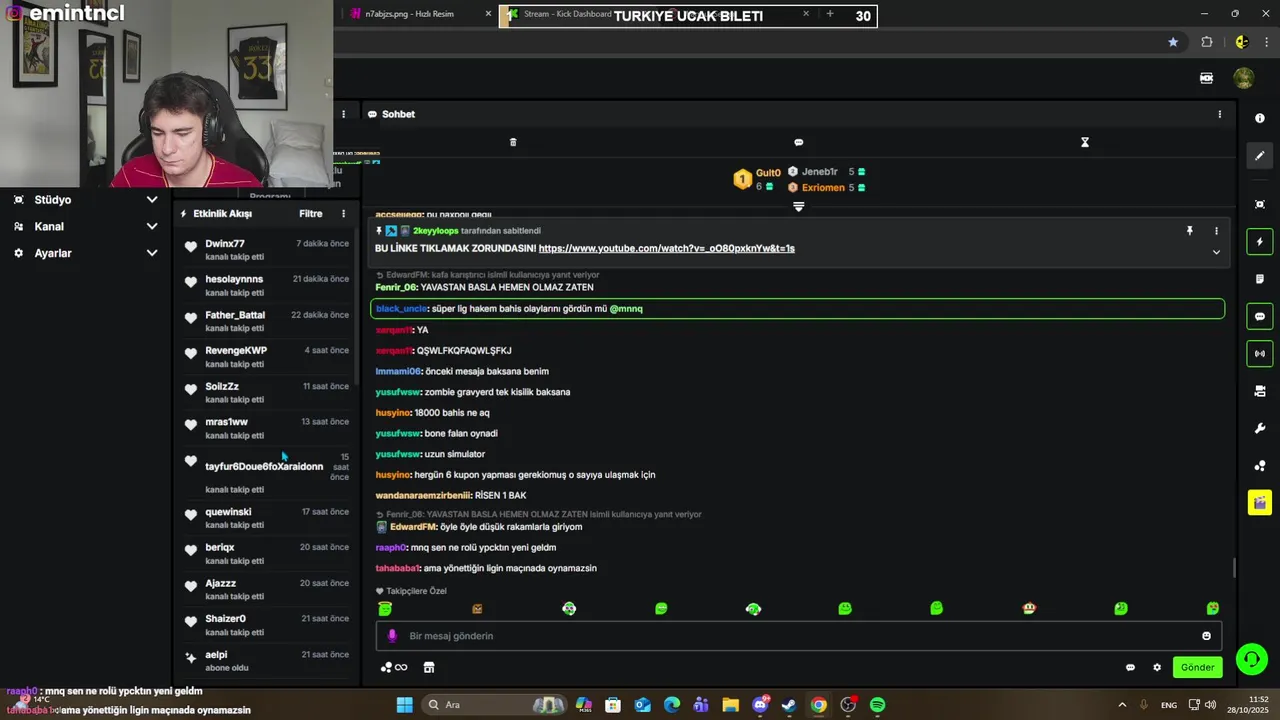Open the green headset support button

pos(1251,659)
